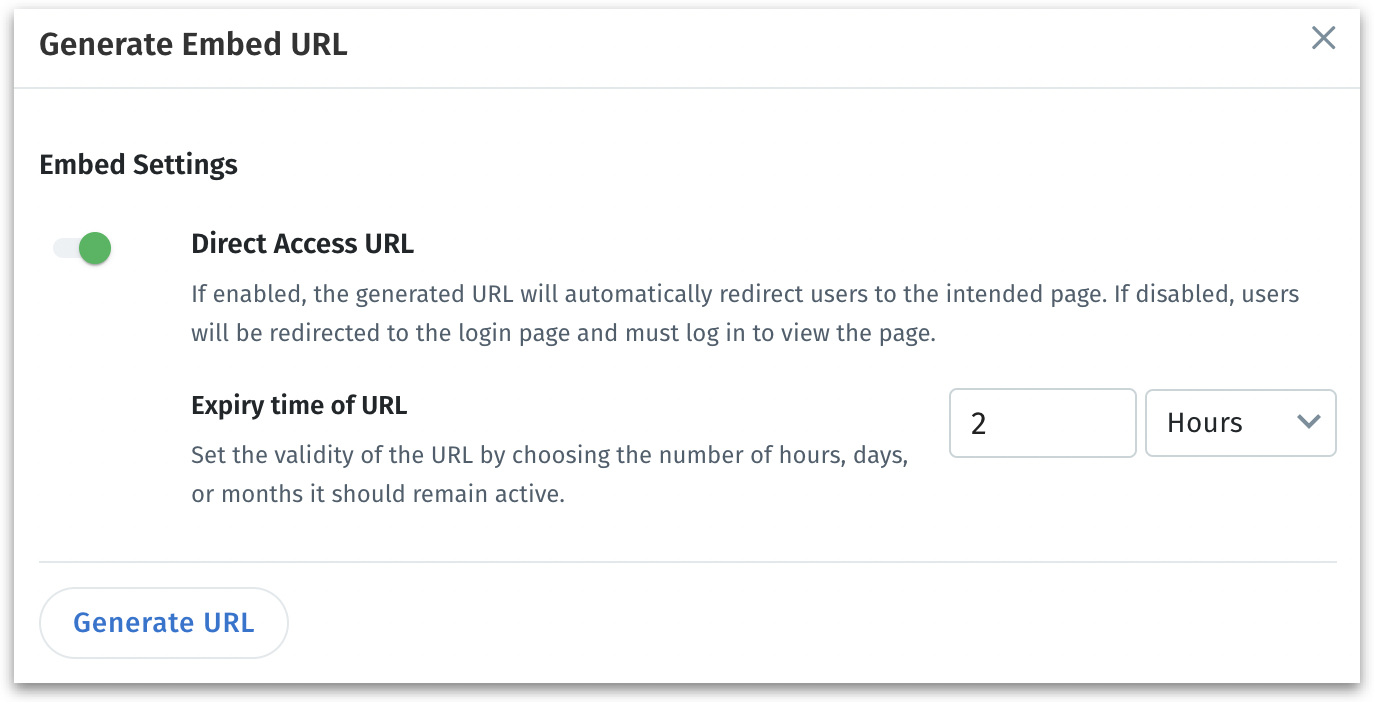Open the Hours unit dropdown
1374x702 pixels.
(x=1240, y=423)
